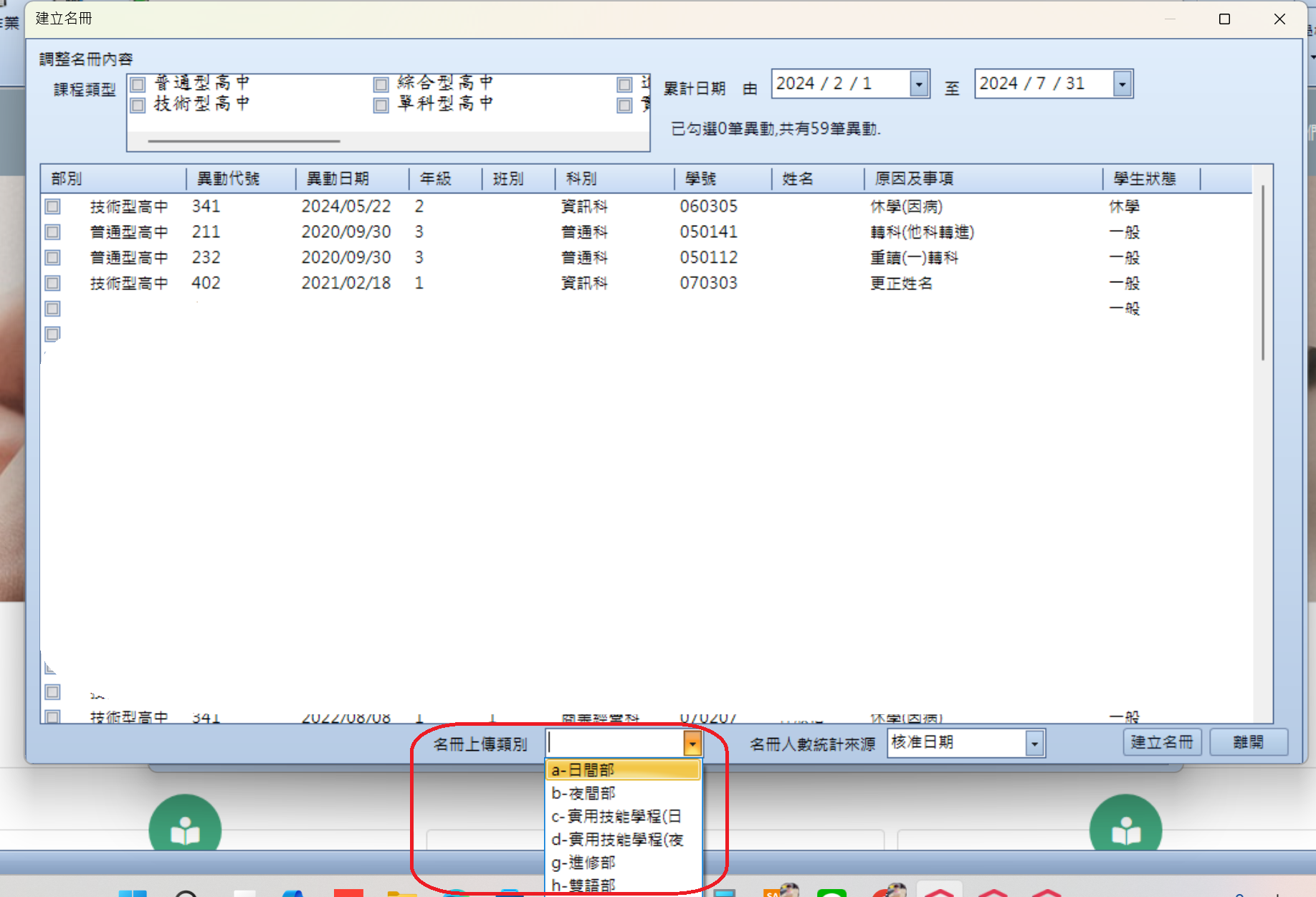The height and width of the screenshot is (897, 1316).
Task: Select b-夜間部 from the list
Action: [x=623, y=793]
